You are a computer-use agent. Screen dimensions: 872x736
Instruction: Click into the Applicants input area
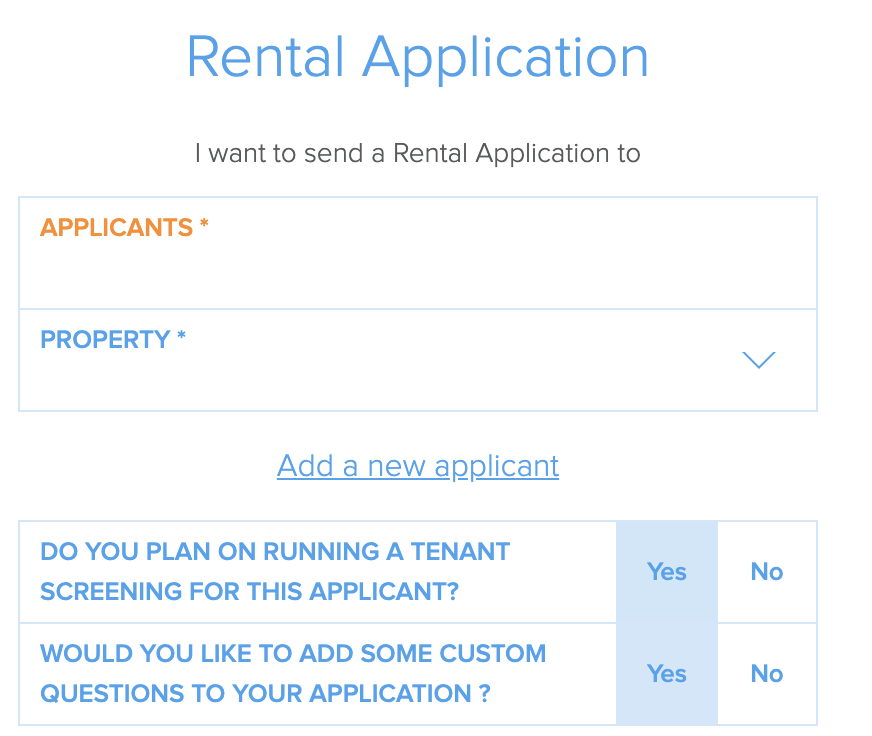pos(418,253)
